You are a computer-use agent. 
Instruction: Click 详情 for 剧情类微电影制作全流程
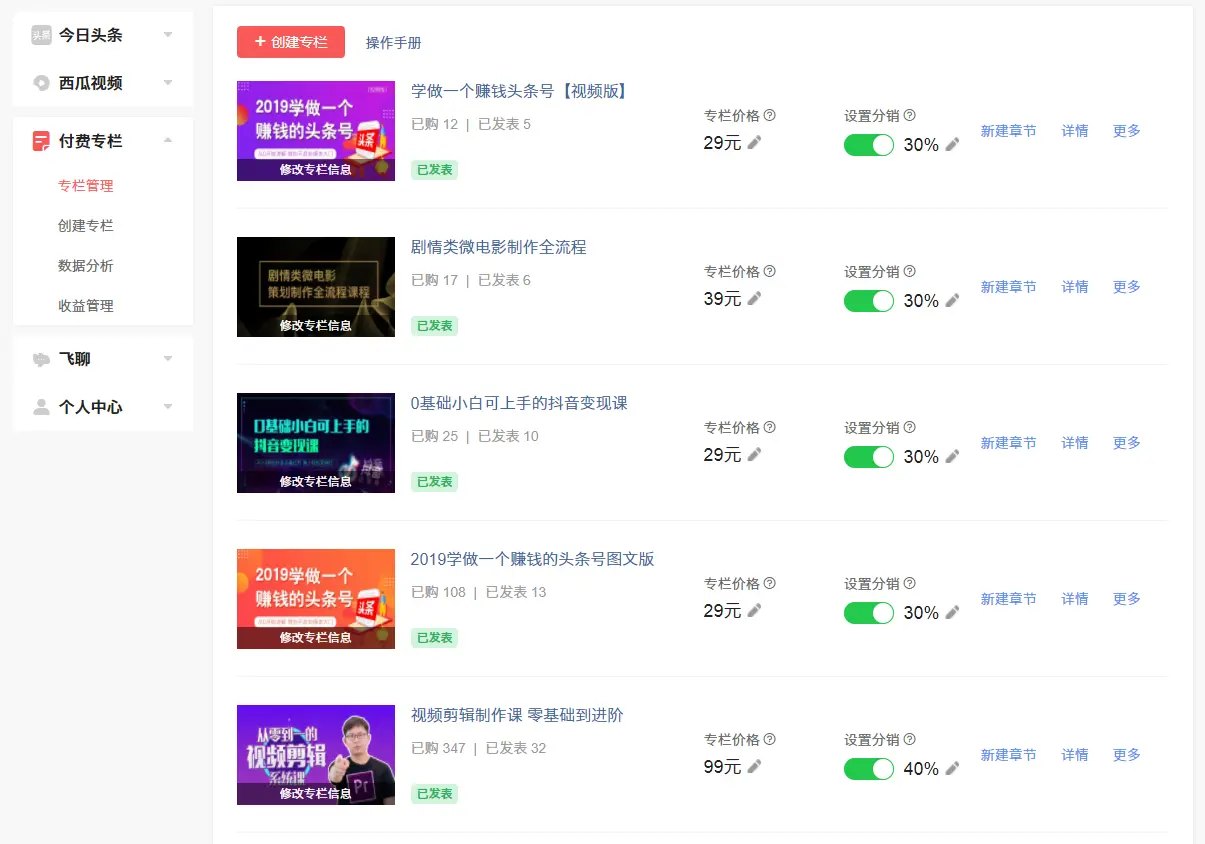(1075, 287)
